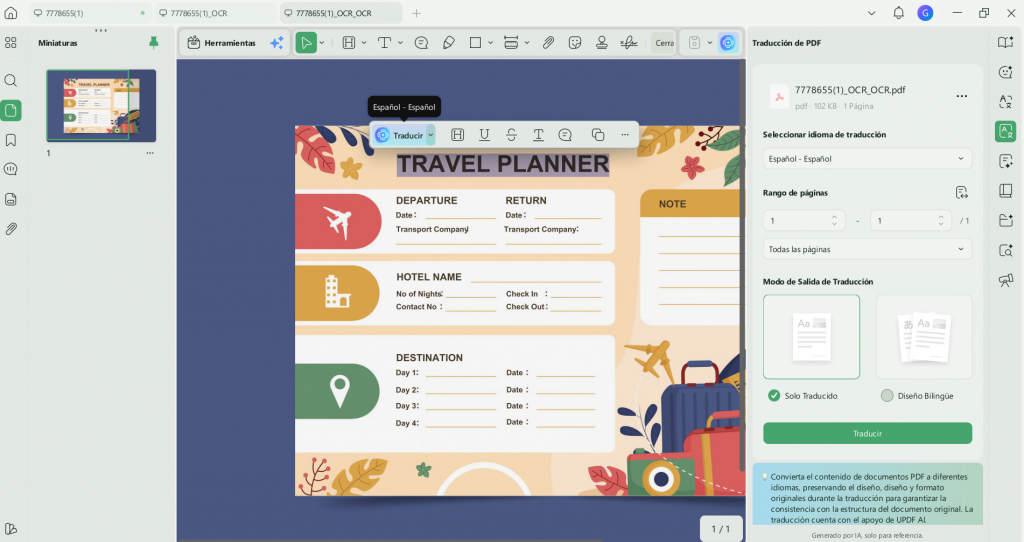Open page 1 thumbnail more options

(x=150, y=153)
